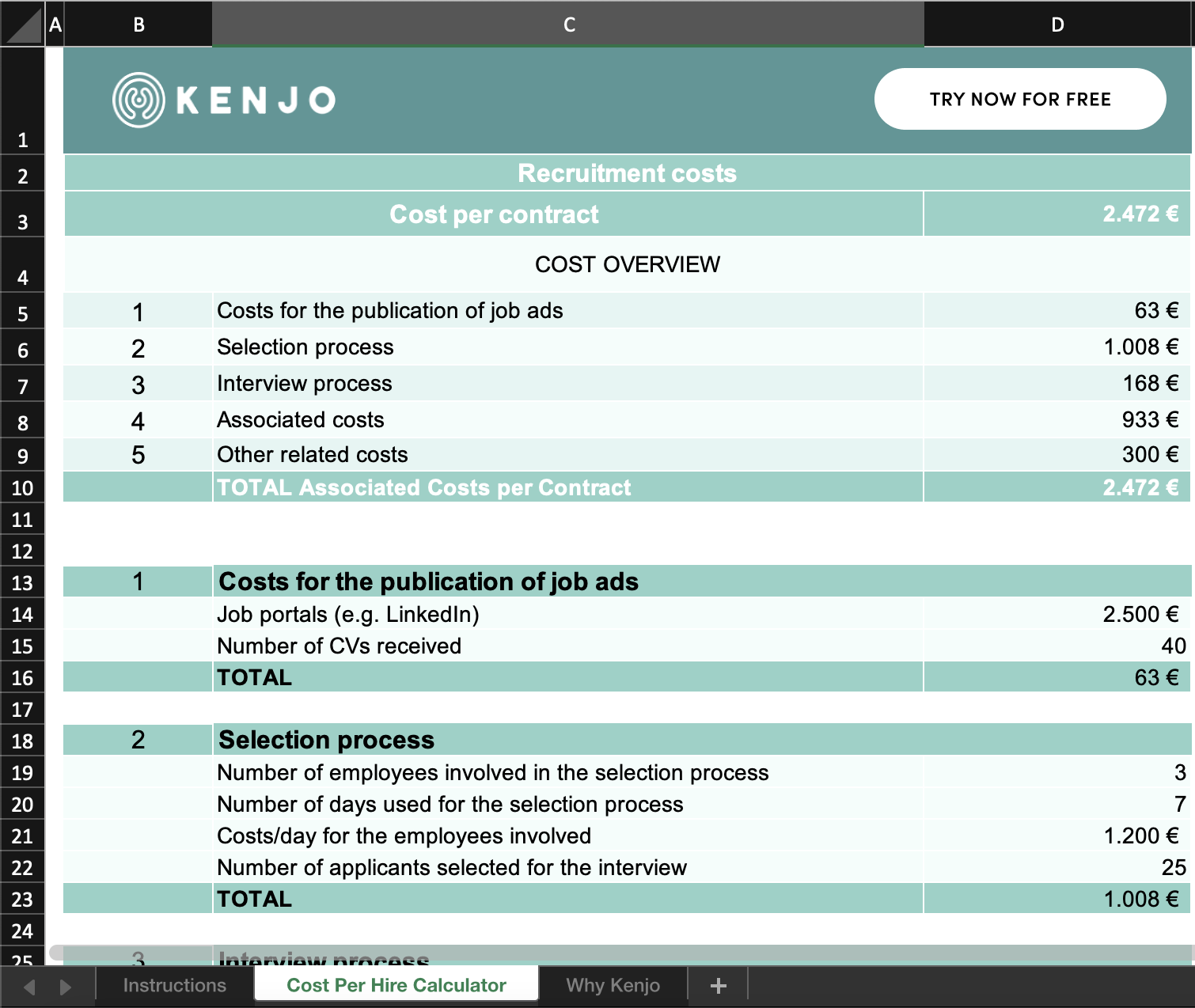Click the add new sheet plus icon
This screenshot has height=1008, width=1195.
[x=718, y=985]
